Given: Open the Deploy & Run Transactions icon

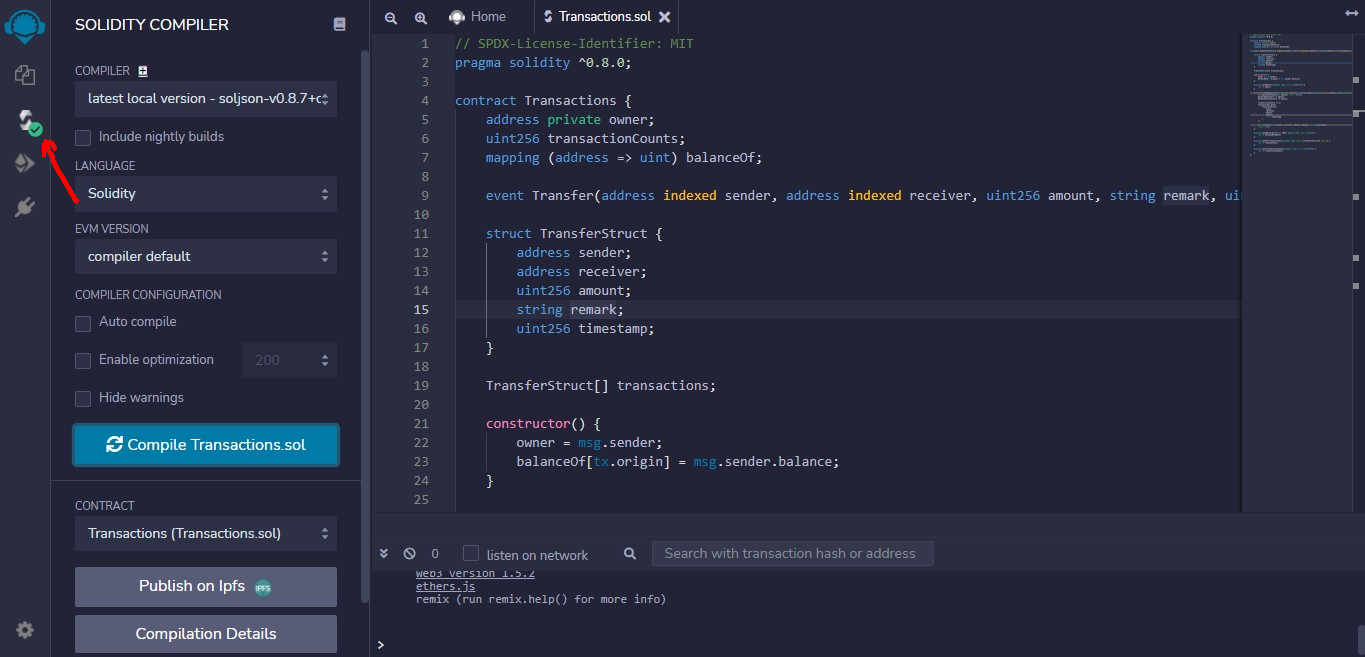Looking at the screenshot, I should coord(25,164).
